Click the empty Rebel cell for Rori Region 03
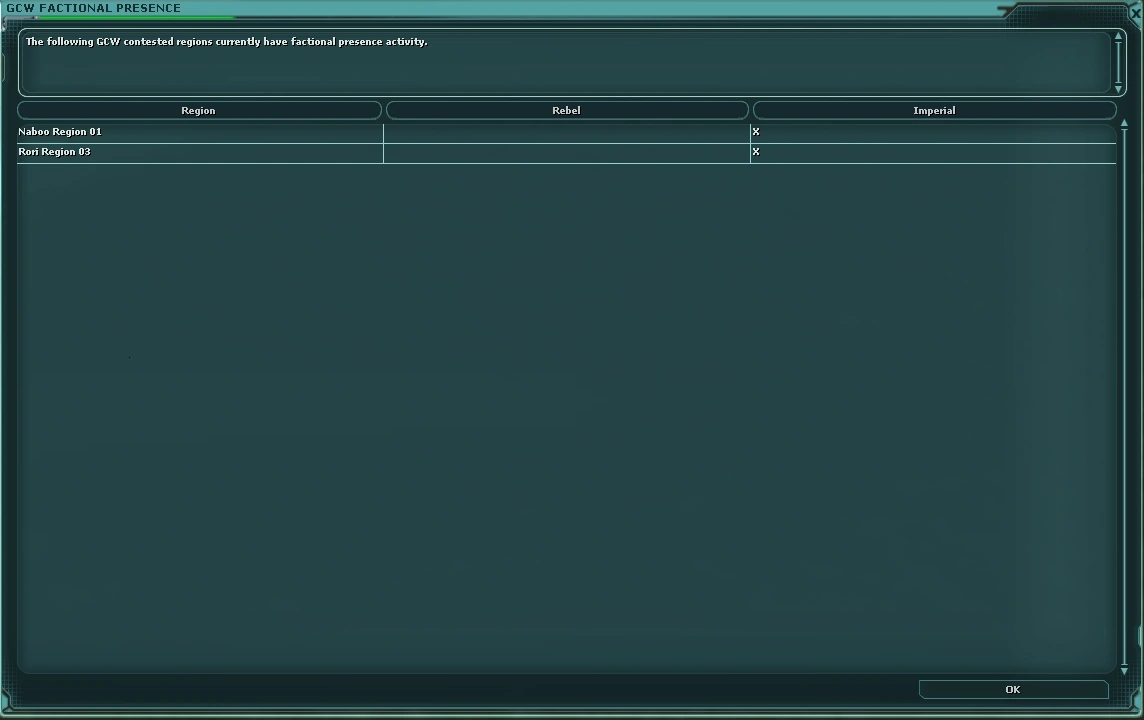Viewport: 1144px width, 720px height. [x=567, y=152]
